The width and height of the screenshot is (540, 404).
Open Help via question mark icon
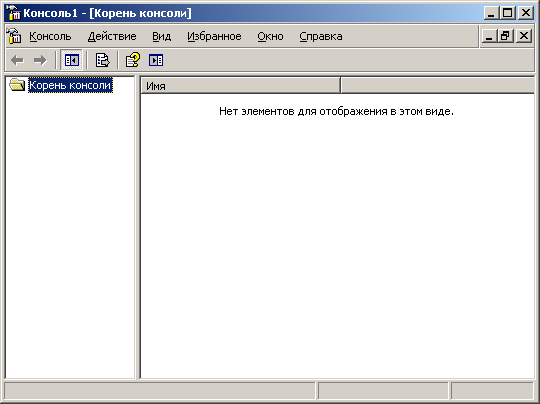[133, 60]
